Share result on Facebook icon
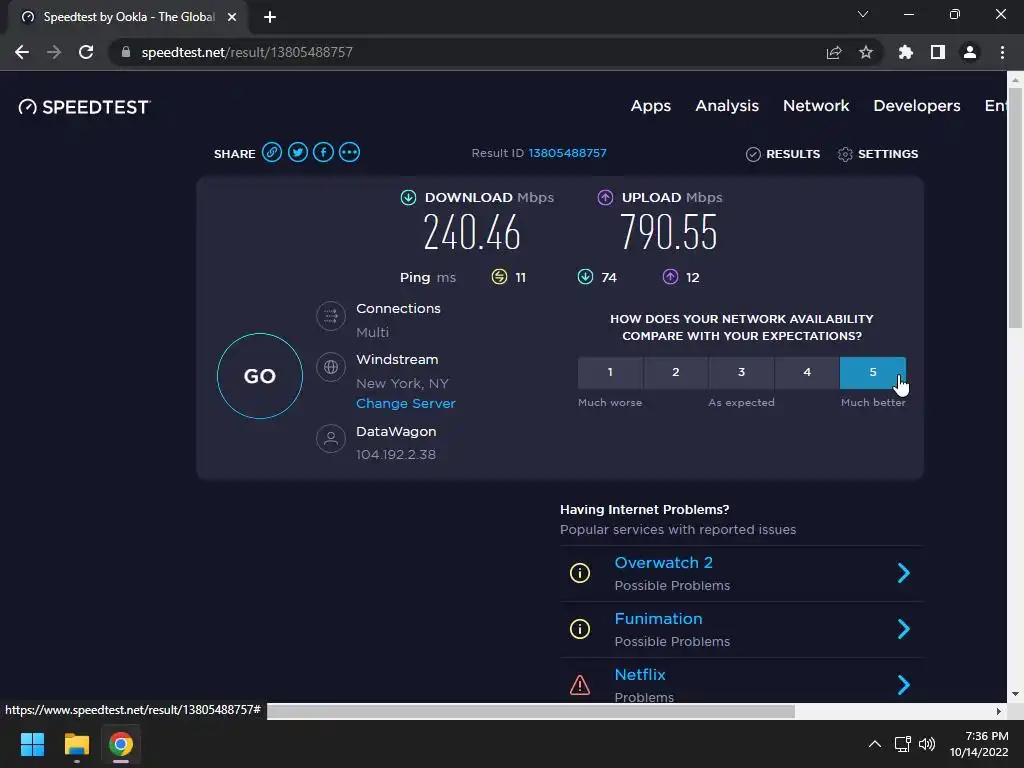This screenshot has width=1024, height=768. tap(323, 153)
